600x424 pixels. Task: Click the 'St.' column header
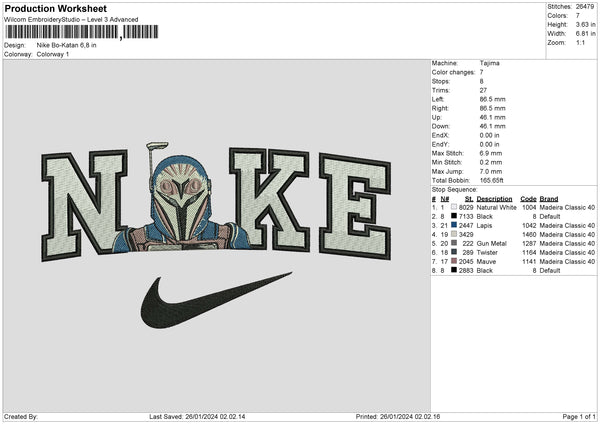click(x=469, y=199)
